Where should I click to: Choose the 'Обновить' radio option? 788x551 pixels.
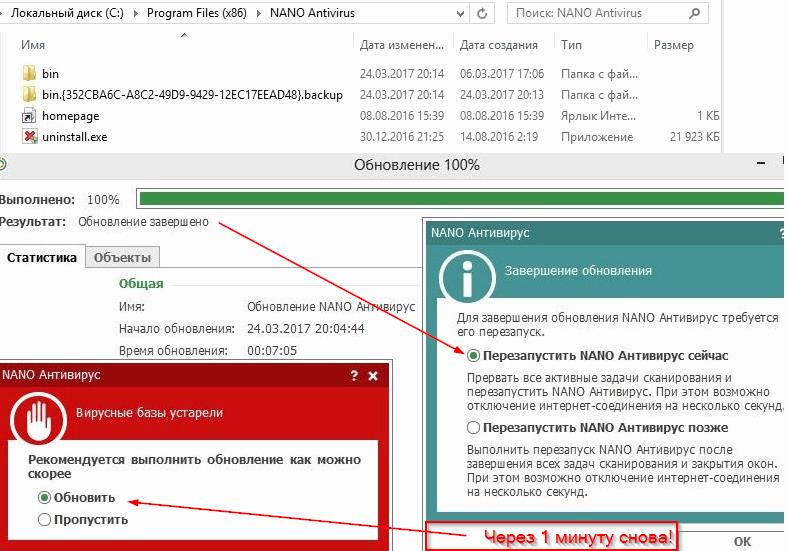tap(44, 498)
